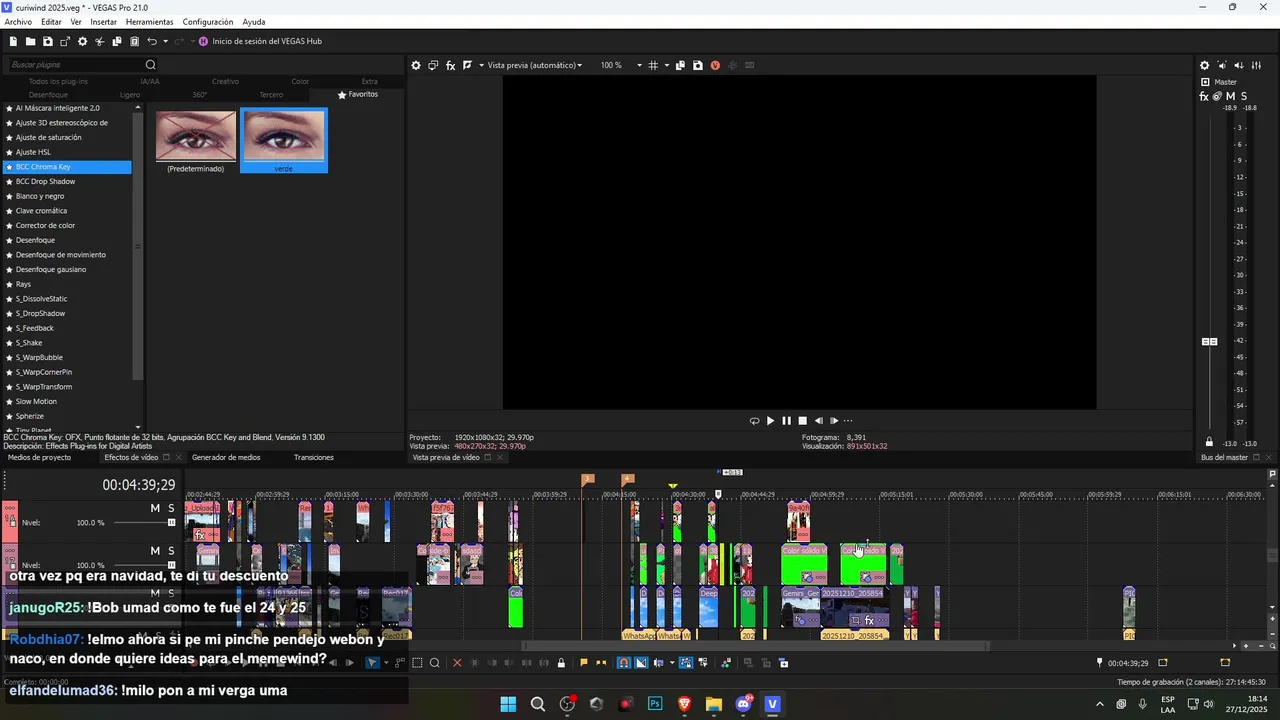1280x720 pixels.
Task: Search plugins using the magnifier icon
Action: coord(151,65)
